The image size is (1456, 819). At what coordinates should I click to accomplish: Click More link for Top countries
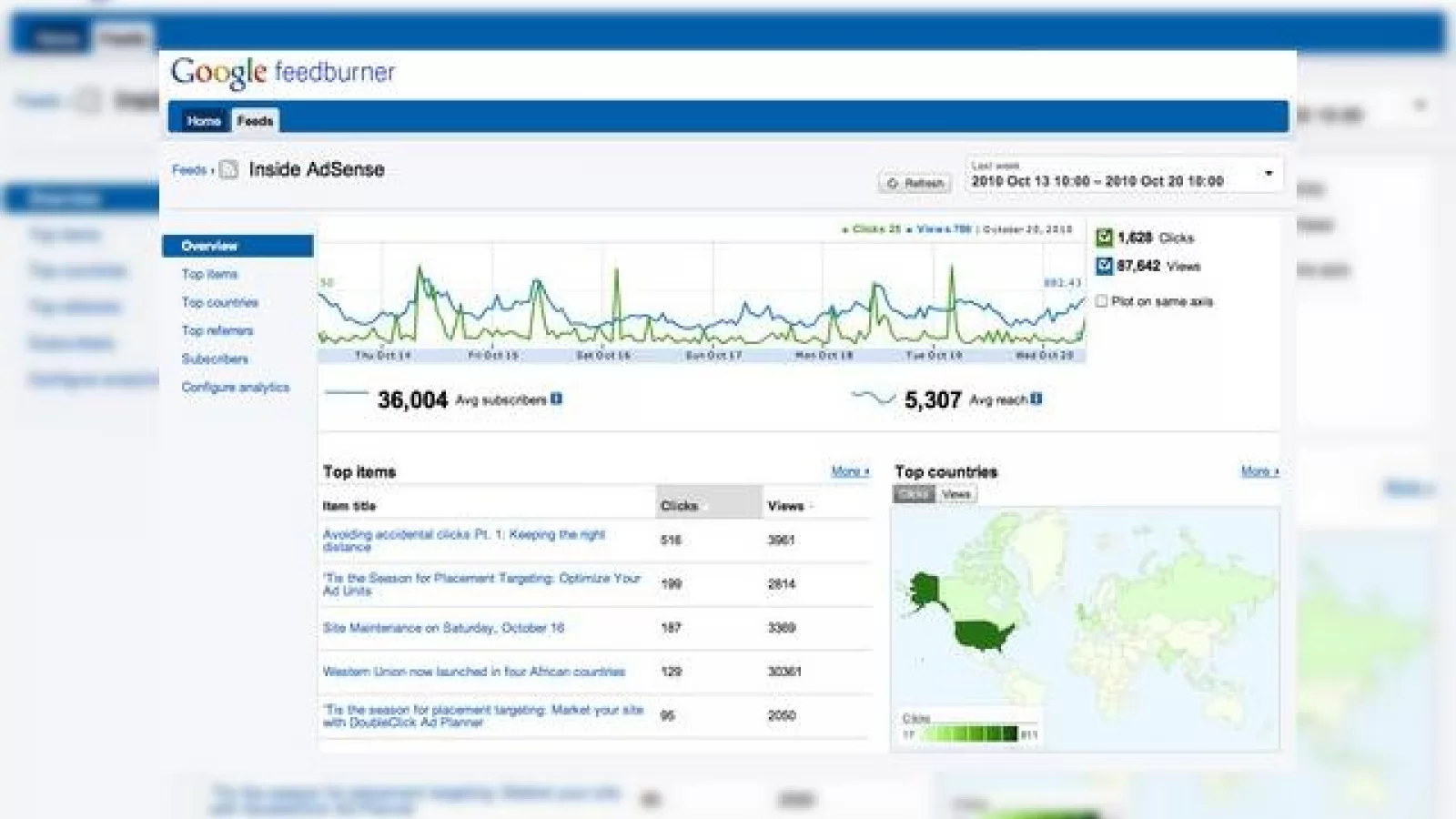pyautogui.click(x=1260, y=471)
